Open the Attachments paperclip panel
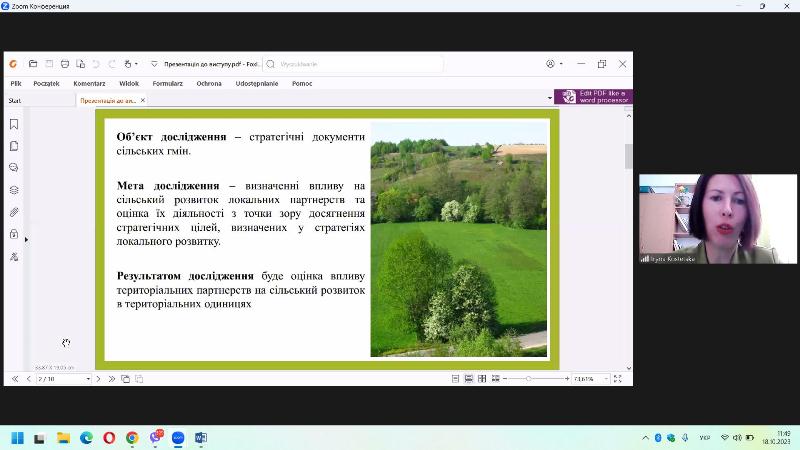Screen dimensions: 800x450 click(x=14, y=212)
